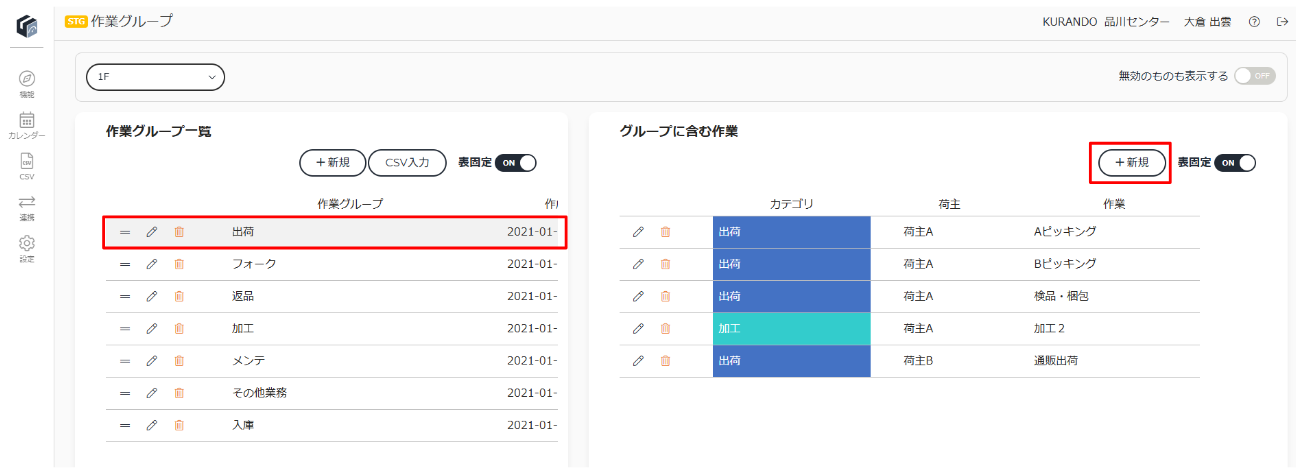The width and height of the screenshot is (1296, 471).
Task: Delete the 加工 work group
Action: tap(179, 328)
